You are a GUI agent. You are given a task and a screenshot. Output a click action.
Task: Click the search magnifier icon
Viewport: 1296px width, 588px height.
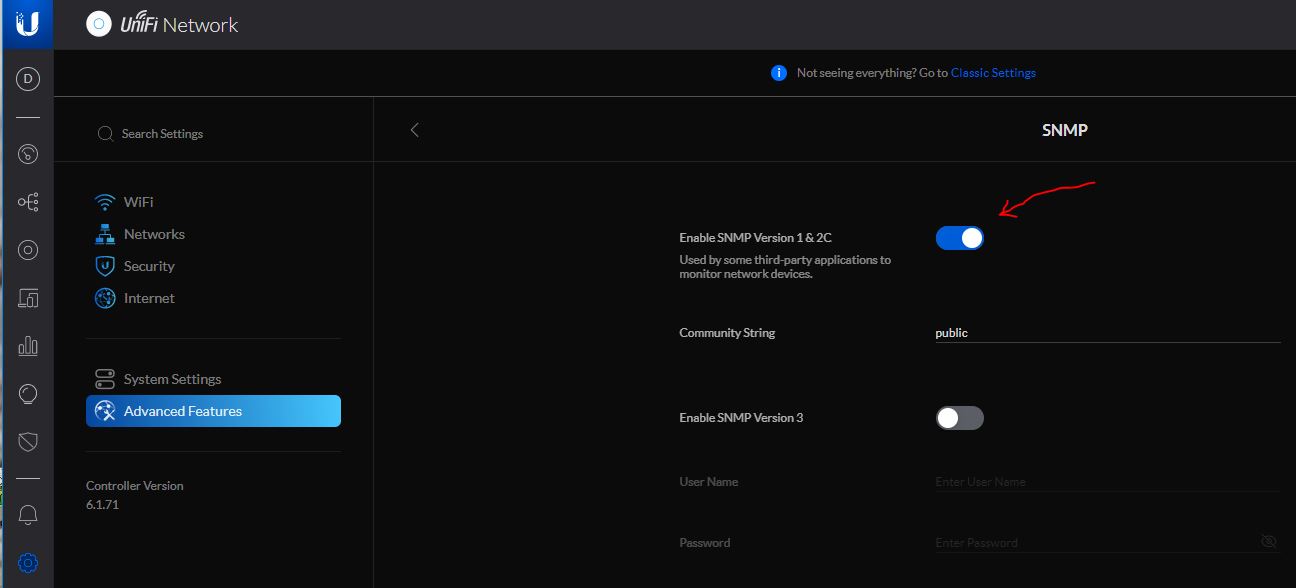click(x=105, y=133)
